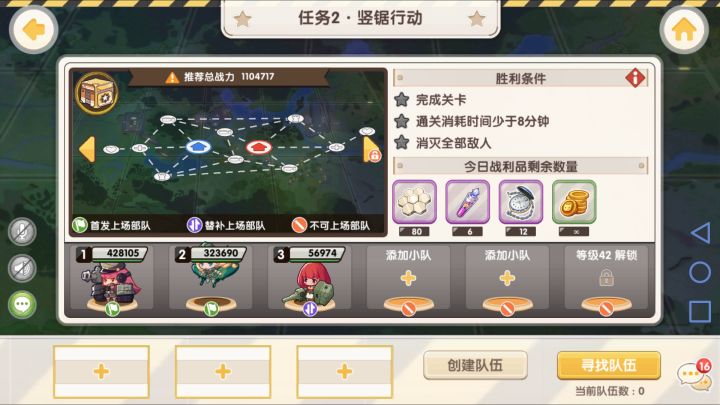Click the 寻找队伍 button
The width and height of the screenshot is (720, 405).
point(609,366)
